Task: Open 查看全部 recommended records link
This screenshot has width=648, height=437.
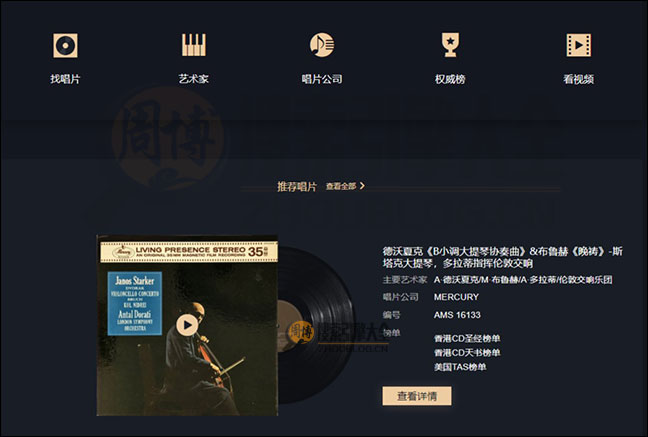Action: click(341, 186)
